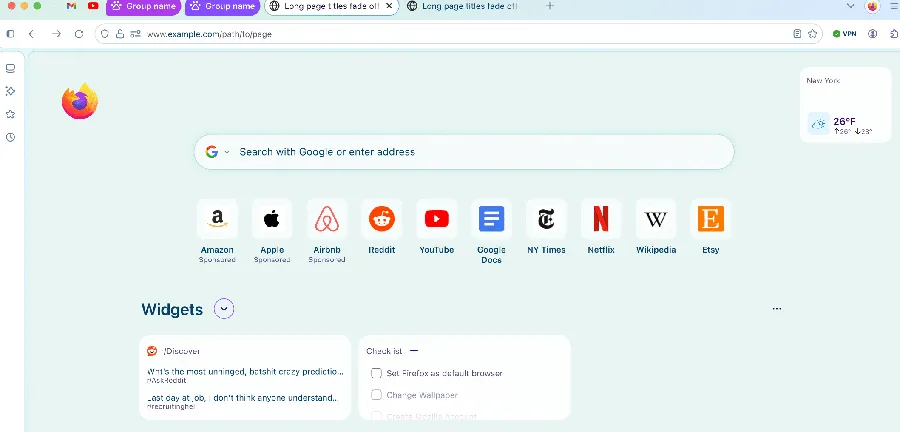Click the 26°F temperature reading
The height and width of the screenshot is (432, 900).
pyautogui.click(x=844, y=122)
